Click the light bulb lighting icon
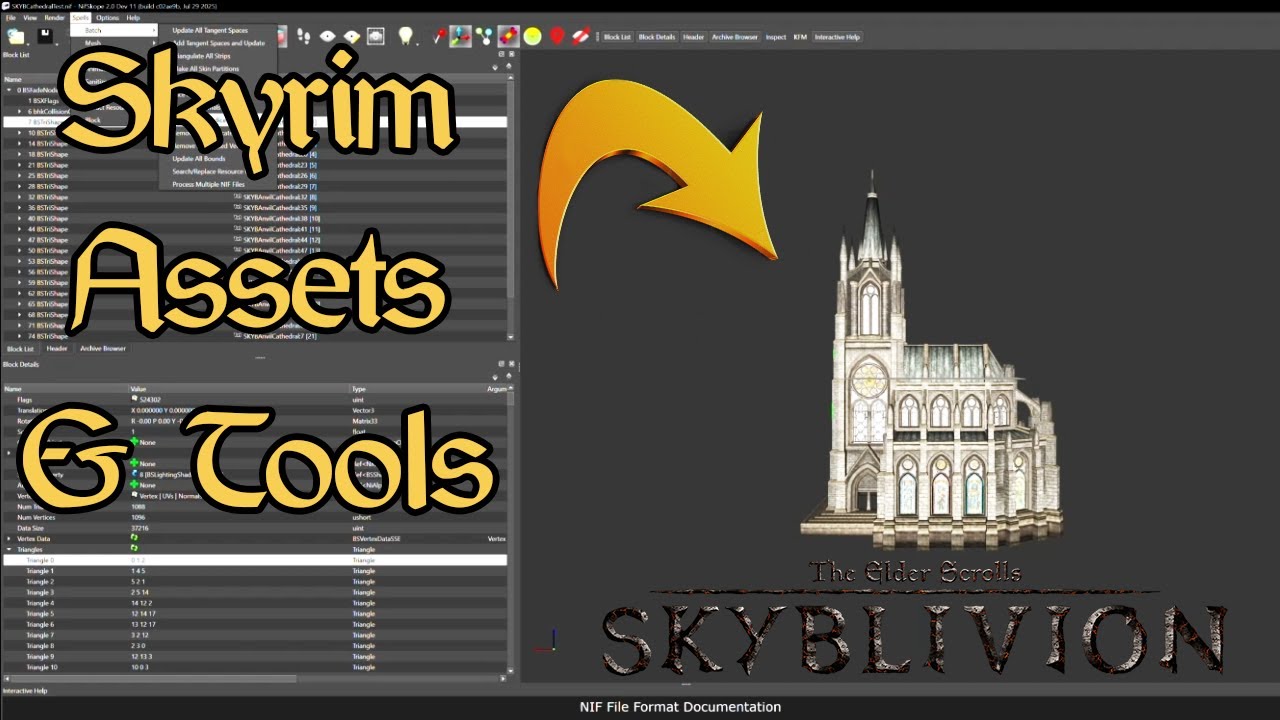The width and height of the screenshot is (1280, 720). pyautogui.click(x=405, y=36)
